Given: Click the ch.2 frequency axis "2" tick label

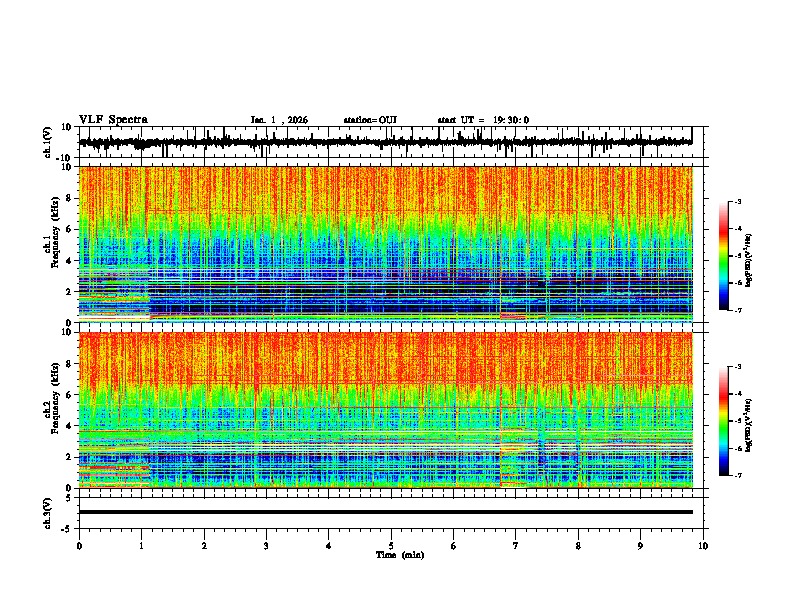Looking at the screenshot, I should 69,457.
